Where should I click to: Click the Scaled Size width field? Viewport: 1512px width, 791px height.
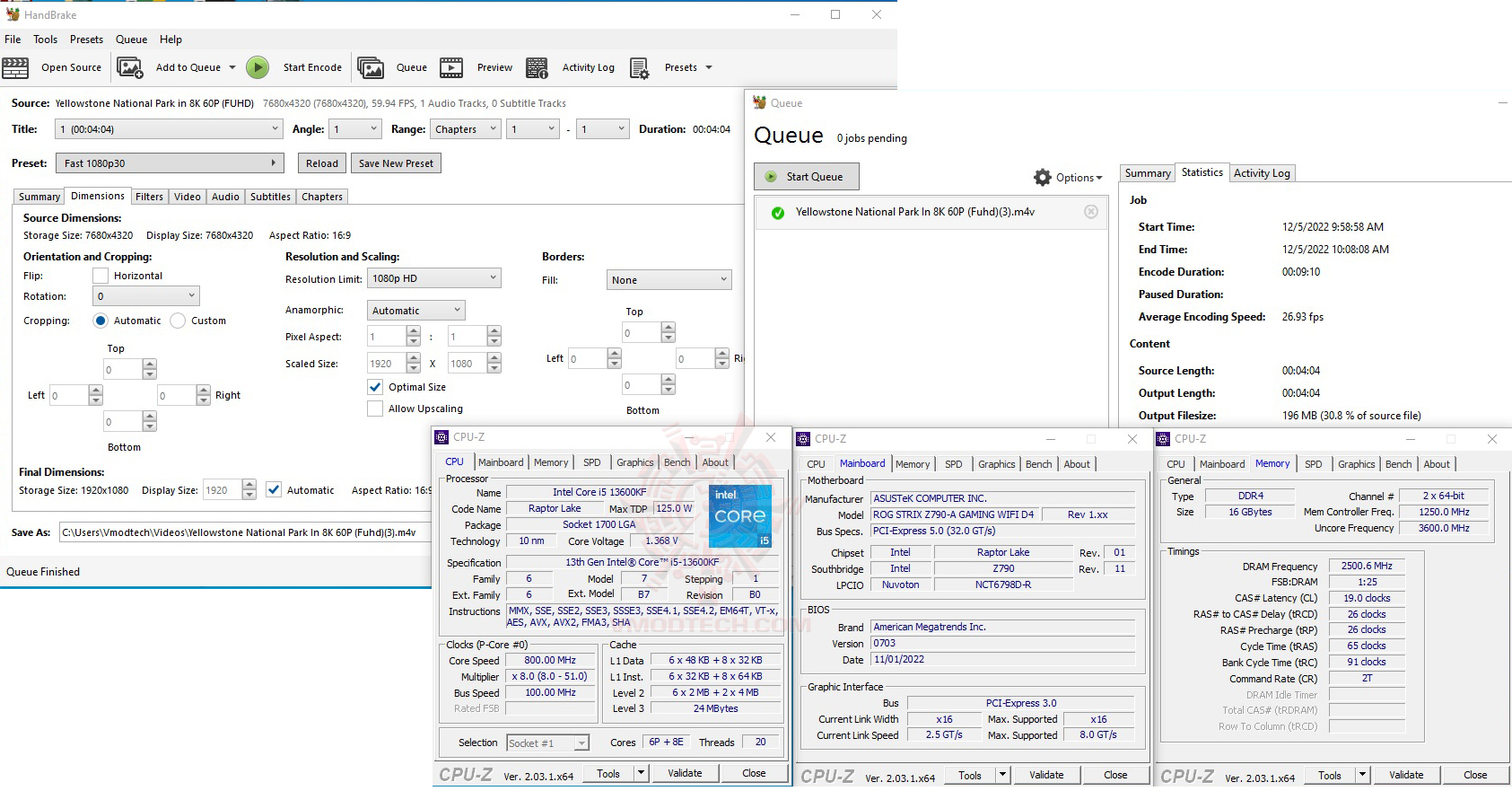point(386,364)
